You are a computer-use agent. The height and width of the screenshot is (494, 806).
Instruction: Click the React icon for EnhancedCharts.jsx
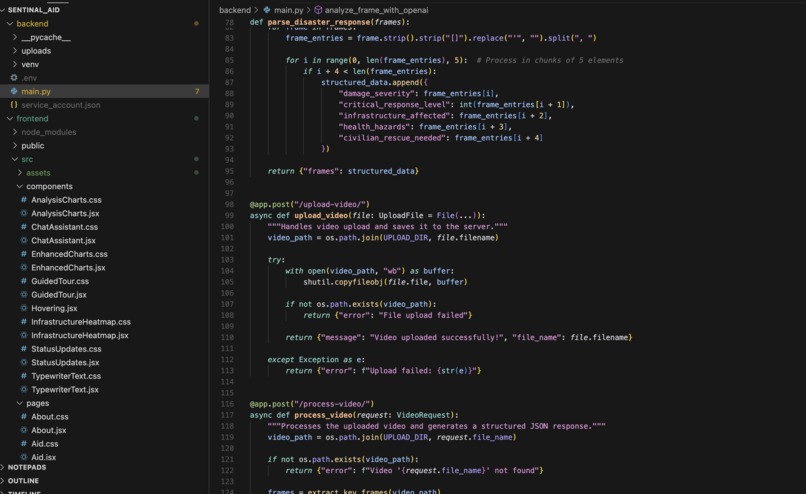point(24,267)
